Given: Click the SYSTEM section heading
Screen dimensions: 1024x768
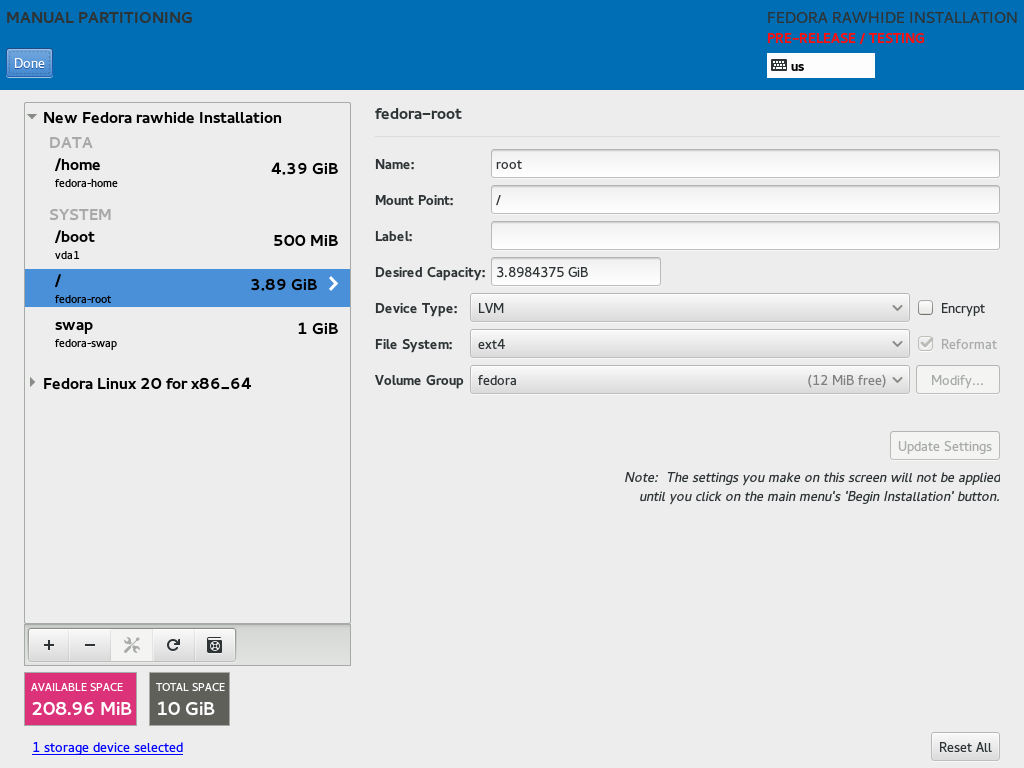Looking at the screenshot, I should tap(80, 214).
